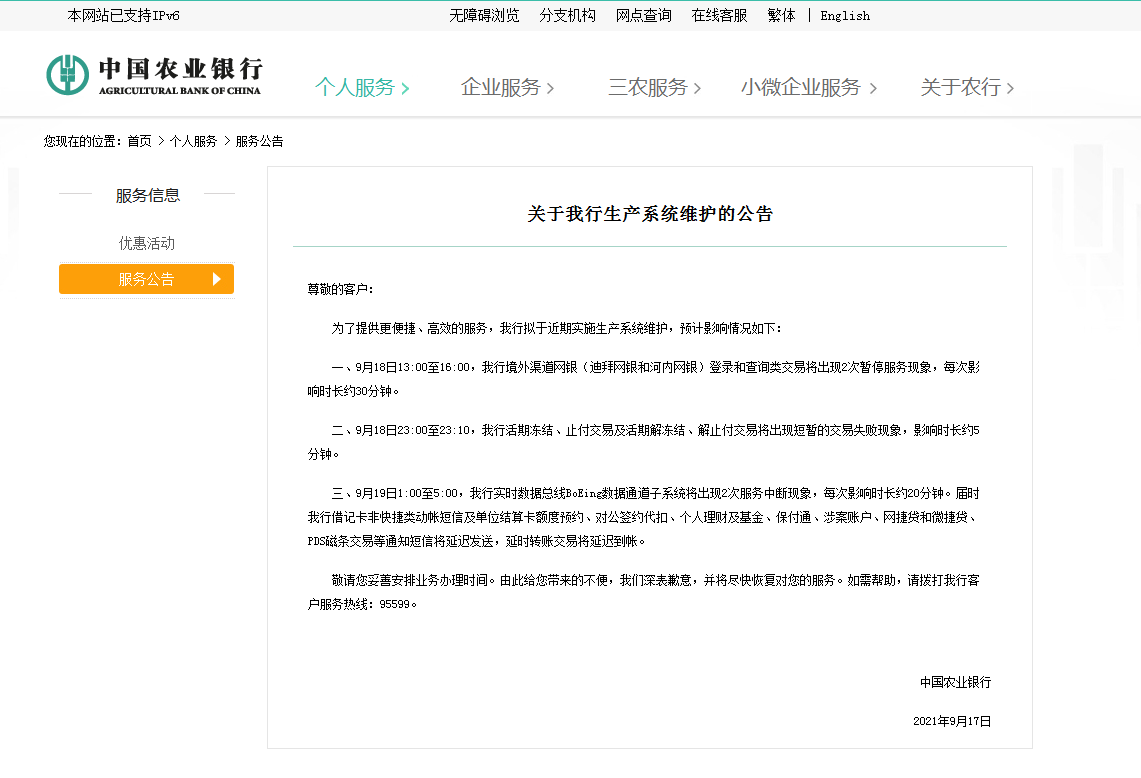The image size is (1141, 778).
Task: Click the bank emblem next to 中国农业银行
Action: click(x=66, y=73)
